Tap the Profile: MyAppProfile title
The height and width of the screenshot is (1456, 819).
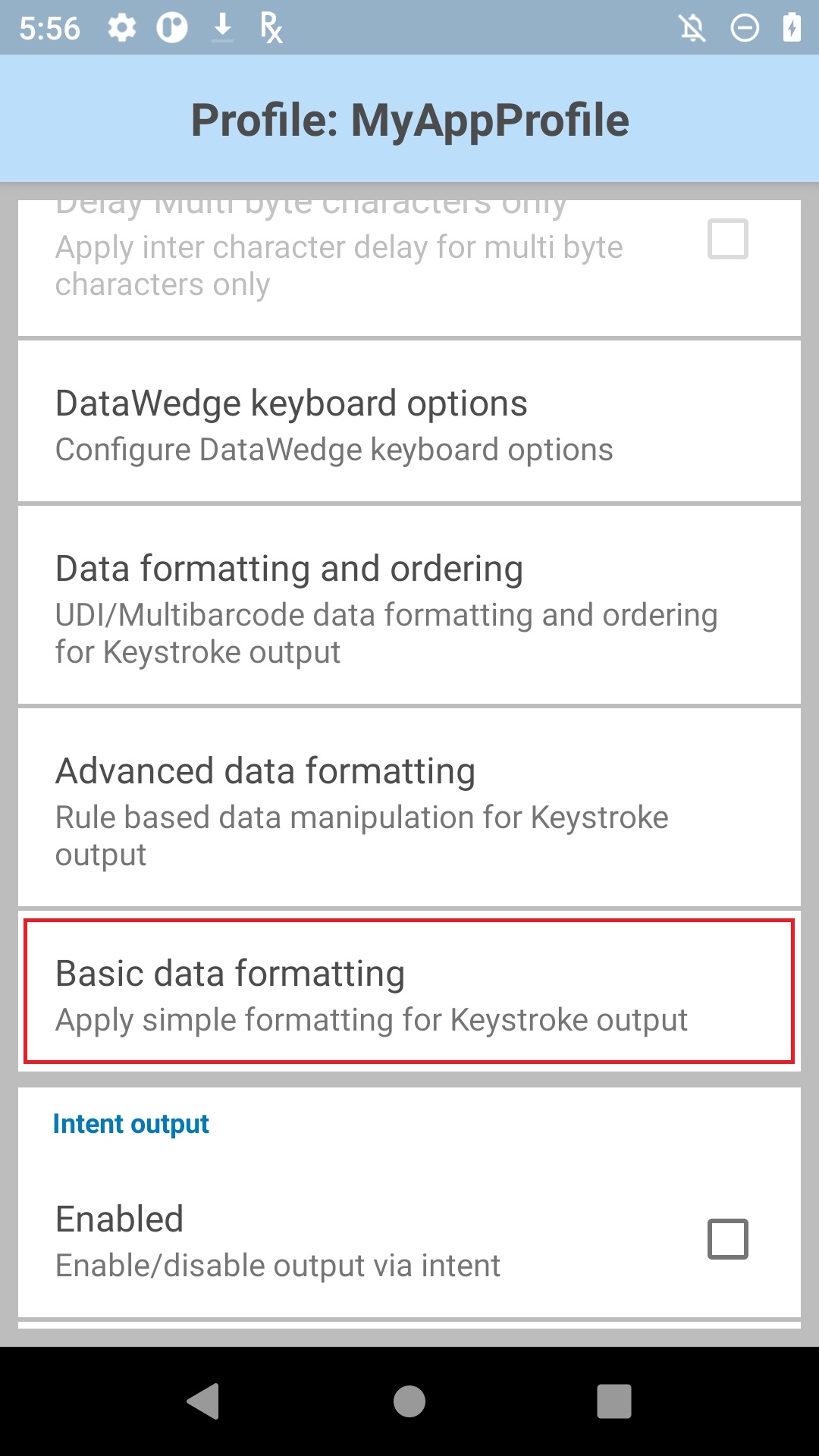point(409,120)
